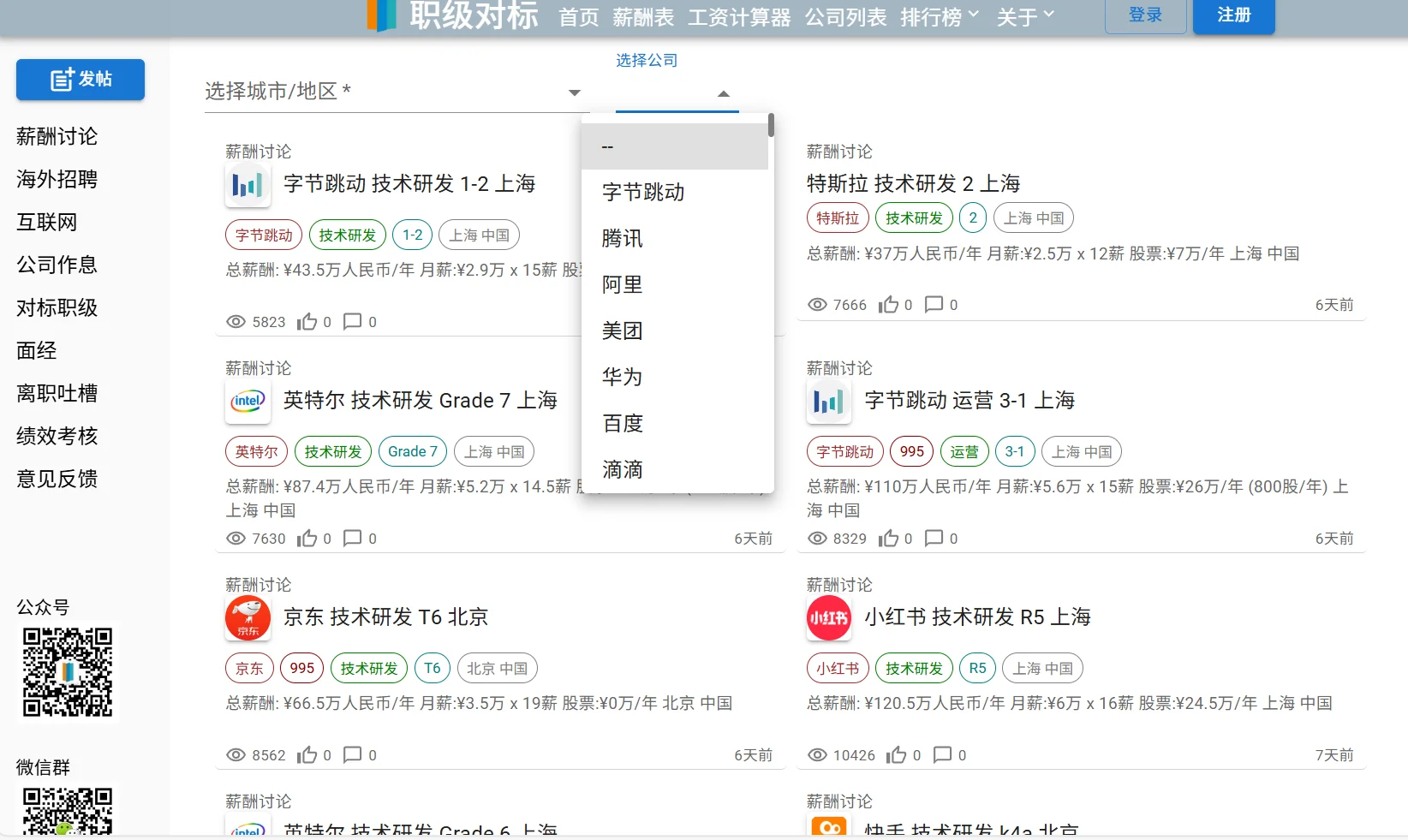Open 对标职级 in the left sidebar
Screen dimensions: 1408x840
pos(57,307)
